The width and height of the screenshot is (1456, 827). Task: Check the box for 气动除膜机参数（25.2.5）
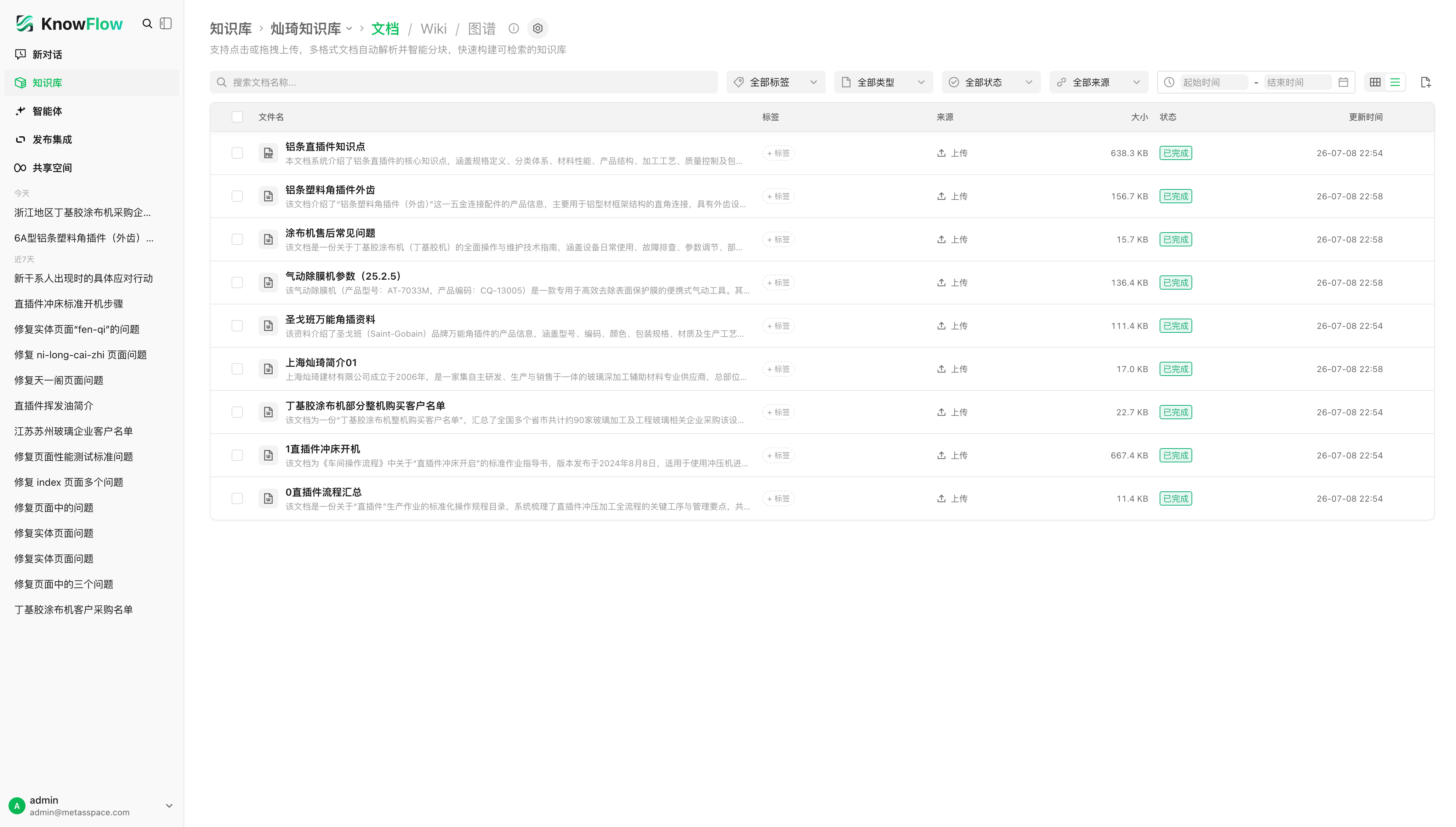[237, 283]
